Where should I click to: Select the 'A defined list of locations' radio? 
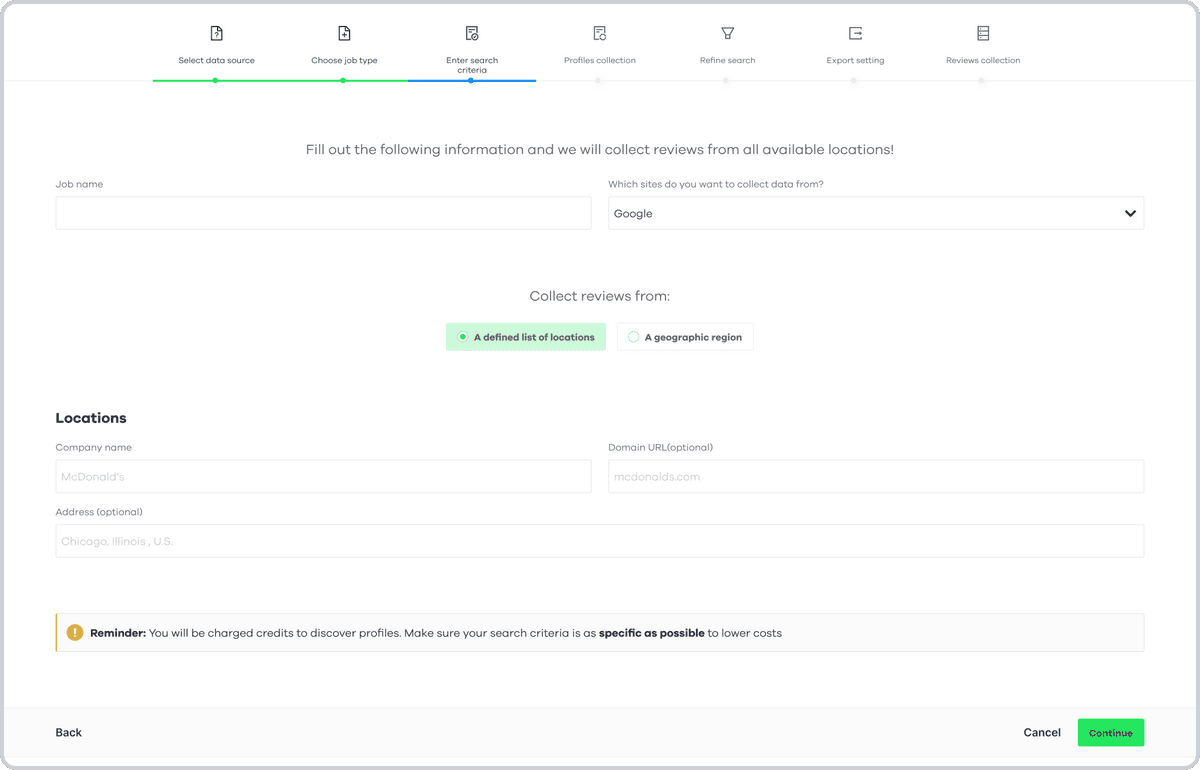click(x=462, y=337)
